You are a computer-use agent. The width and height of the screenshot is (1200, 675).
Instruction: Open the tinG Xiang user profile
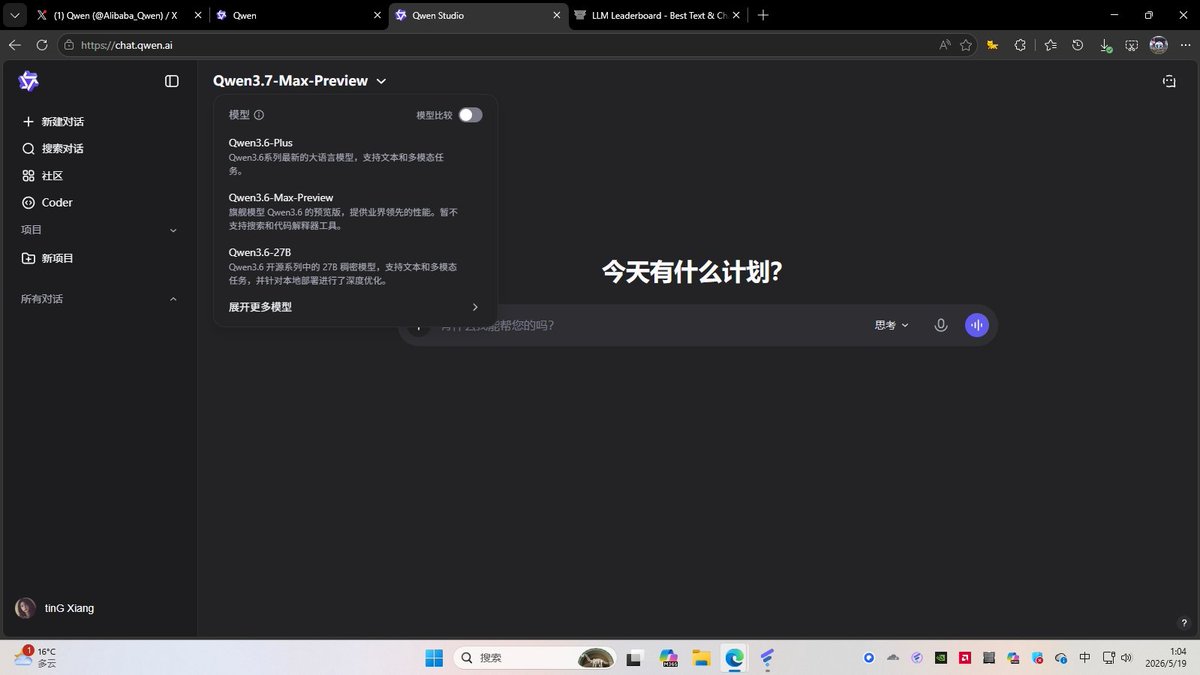56,608
